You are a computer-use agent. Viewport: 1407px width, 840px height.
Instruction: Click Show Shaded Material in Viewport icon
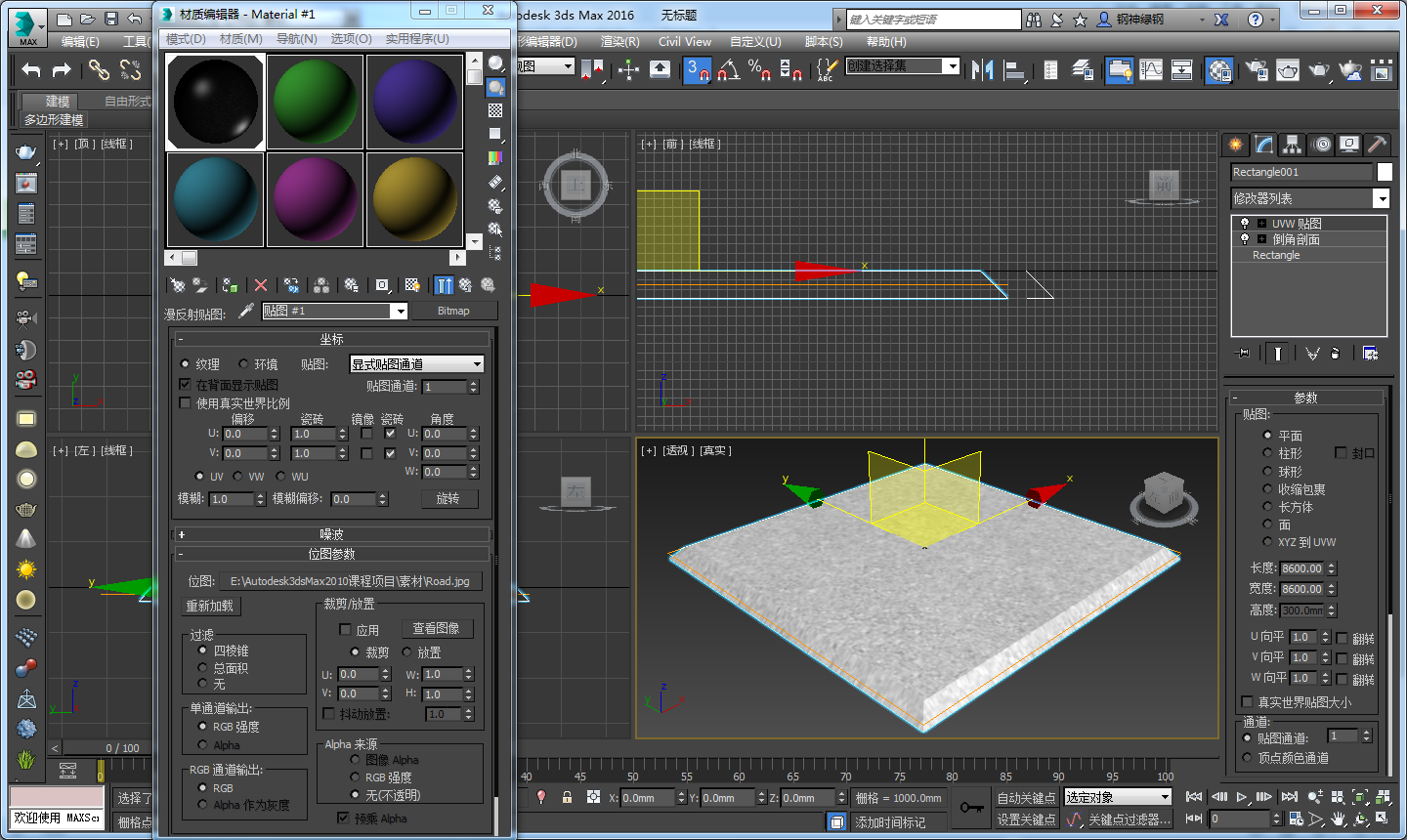point(413,285)
